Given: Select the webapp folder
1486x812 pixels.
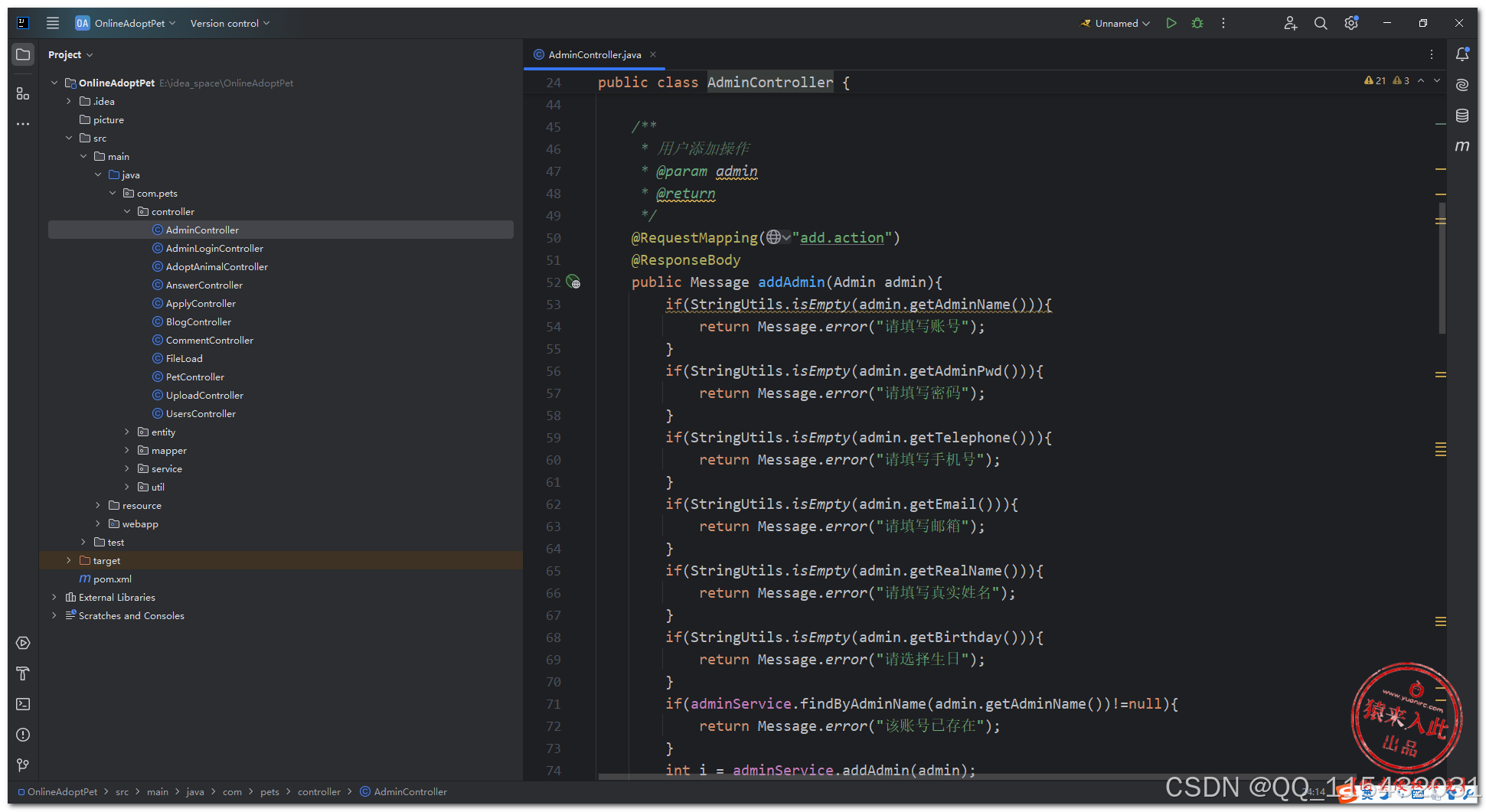Looking at the screenshot, I should (x=140, y=523).
